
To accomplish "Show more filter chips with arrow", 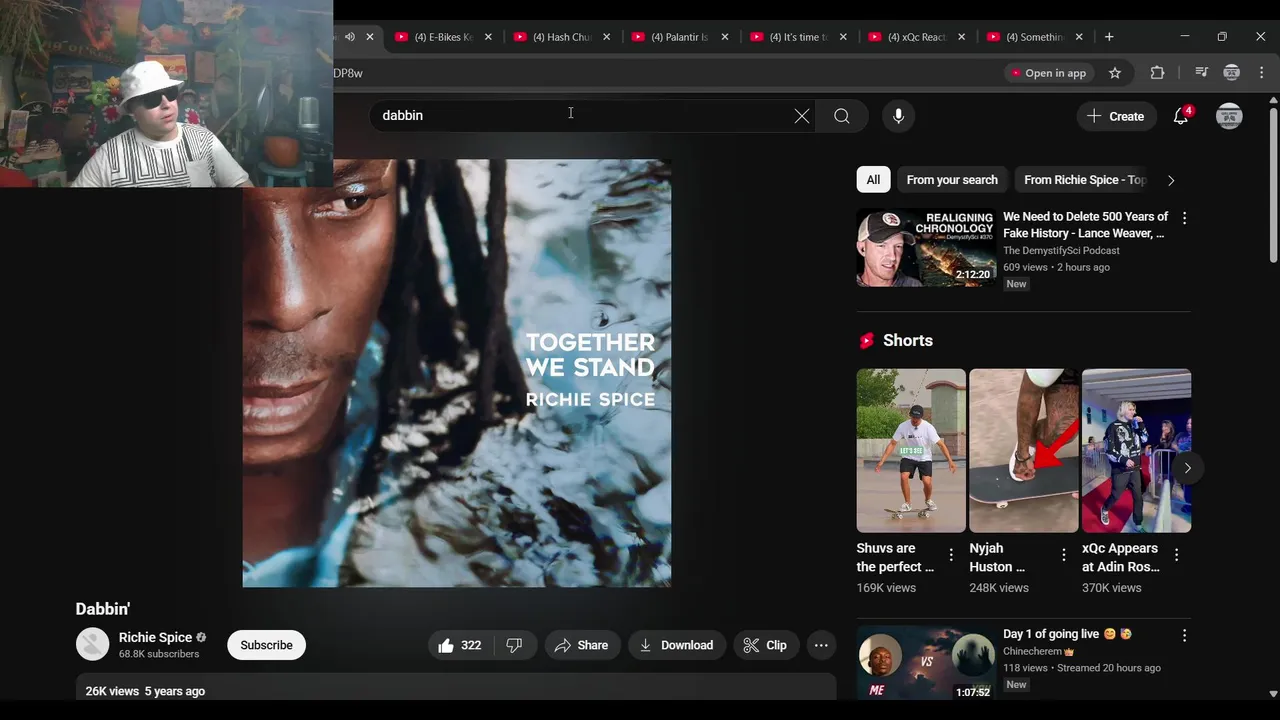I will pos(1171,180).
